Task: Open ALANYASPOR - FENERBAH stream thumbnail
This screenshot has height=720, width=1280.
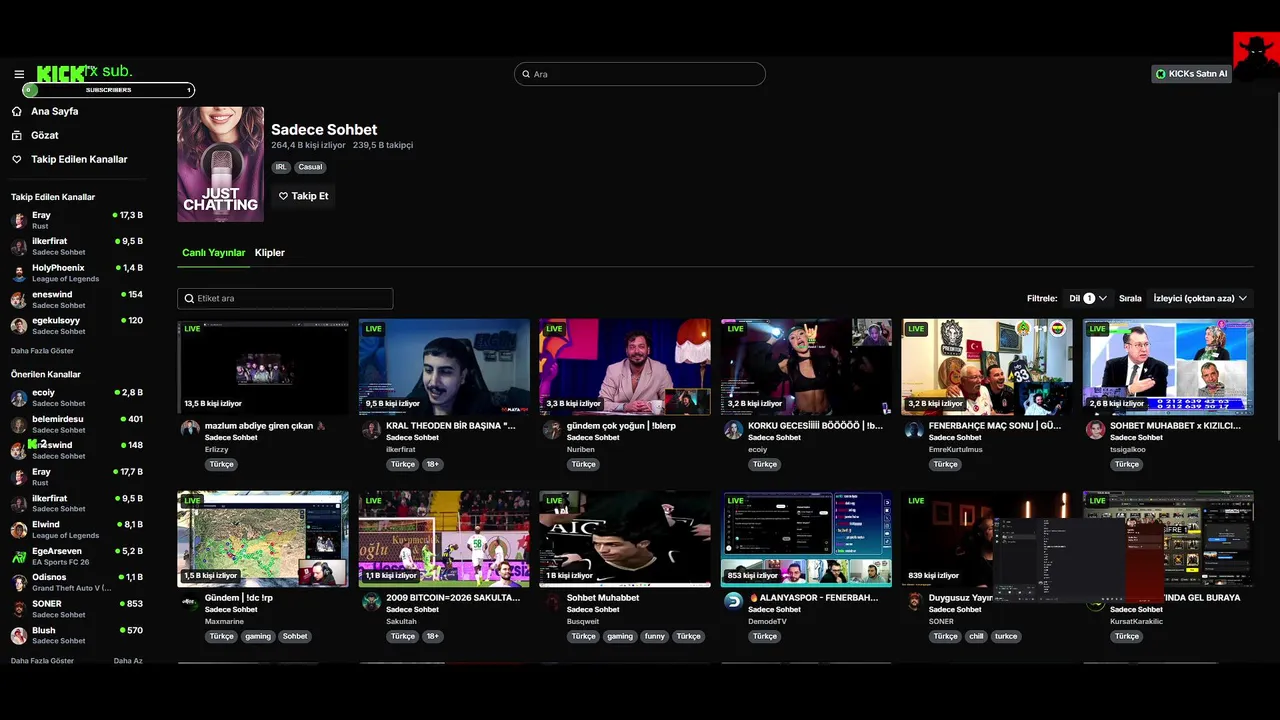Action: pos(807,539)
